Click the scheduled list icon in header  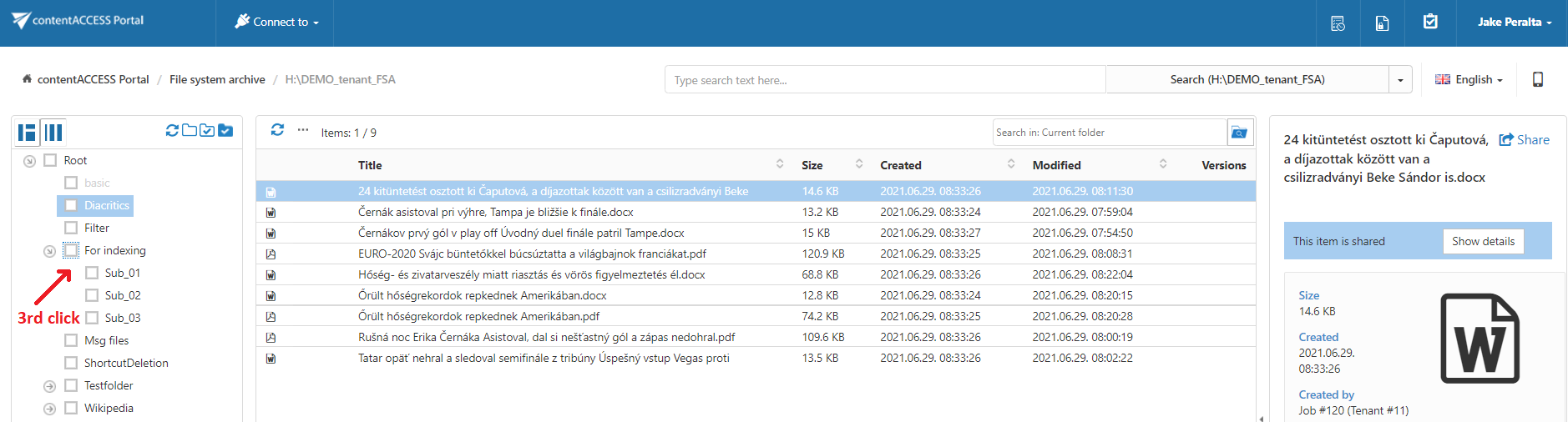click(x=1338, y=23)
